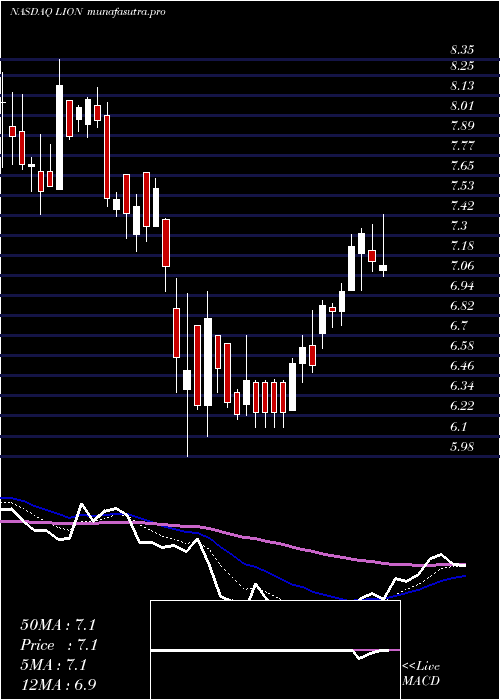500x700 pixels.
Task: Click the 12MA : 6.9 readout
Action: 59,684
